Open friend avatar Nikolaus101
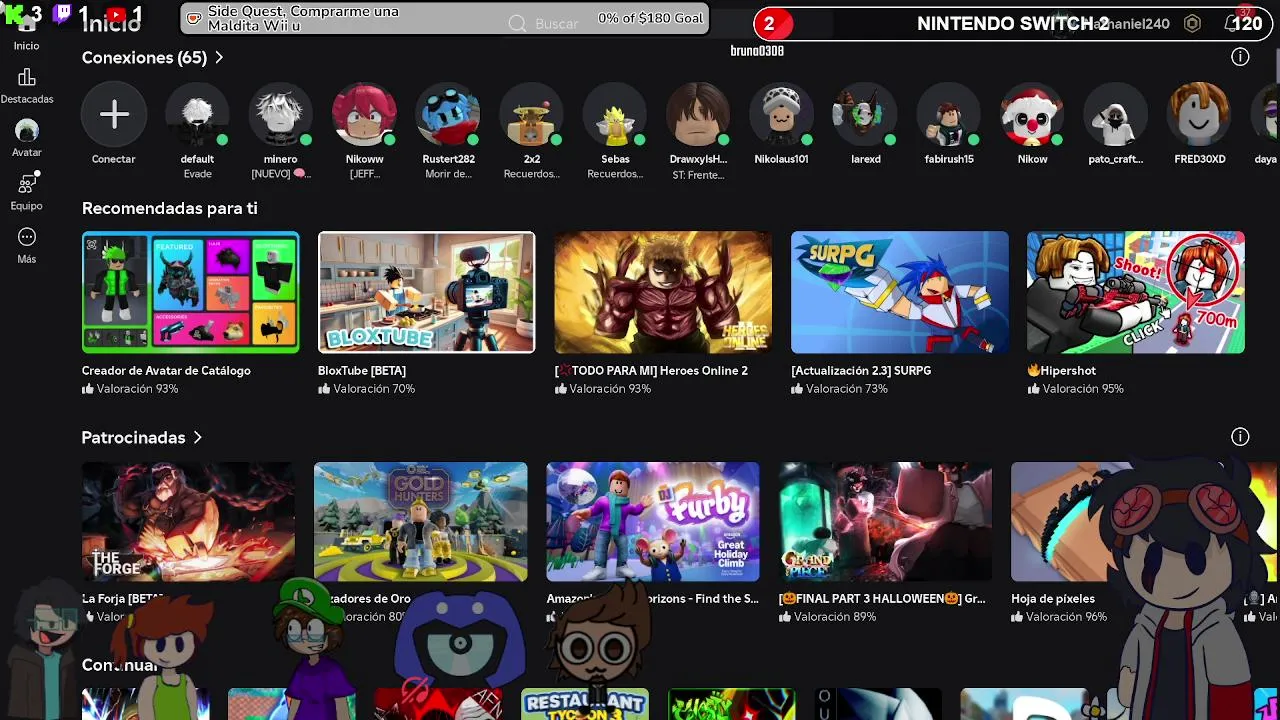This screenshot has width=1280, height=720. (x=781, y=115)
